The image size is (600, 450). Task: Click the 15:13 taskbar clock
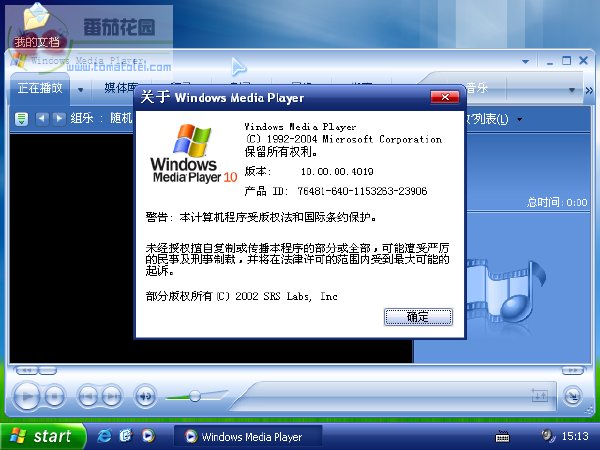575,436
